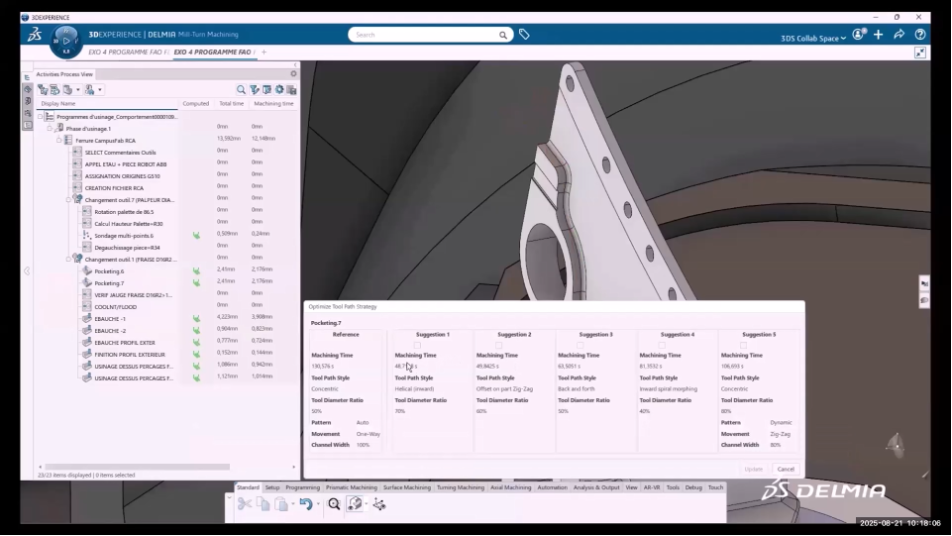Check the Suggestion 4 checkbox

(662, 345)
